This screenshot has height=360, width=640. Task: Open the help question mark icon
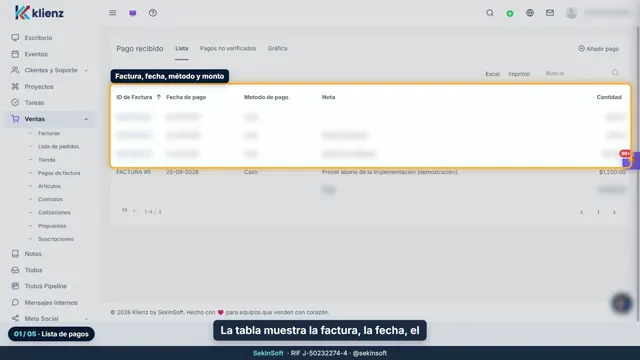pos(153,13)
